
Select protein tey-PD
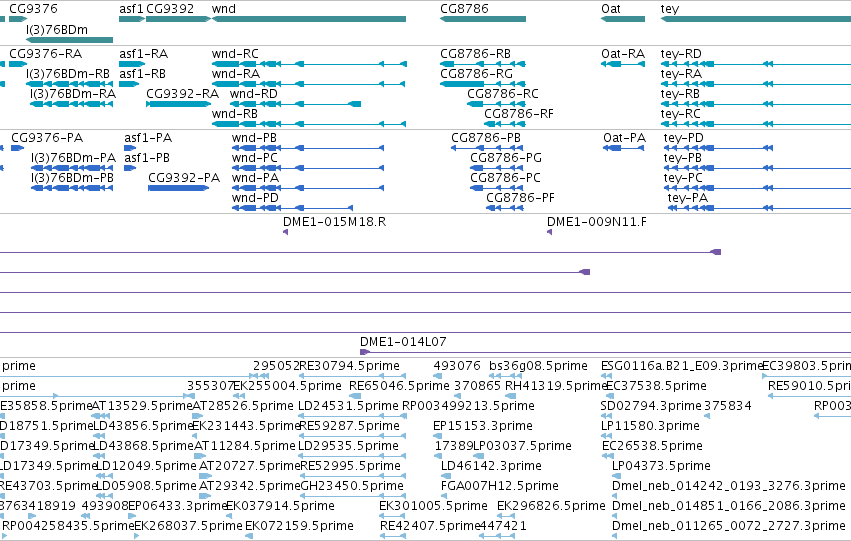click(684, 138)
